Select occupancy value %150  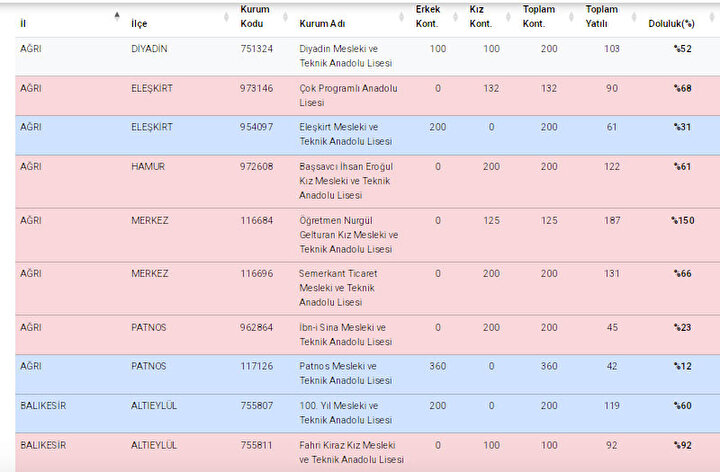(x=683, y=220)
